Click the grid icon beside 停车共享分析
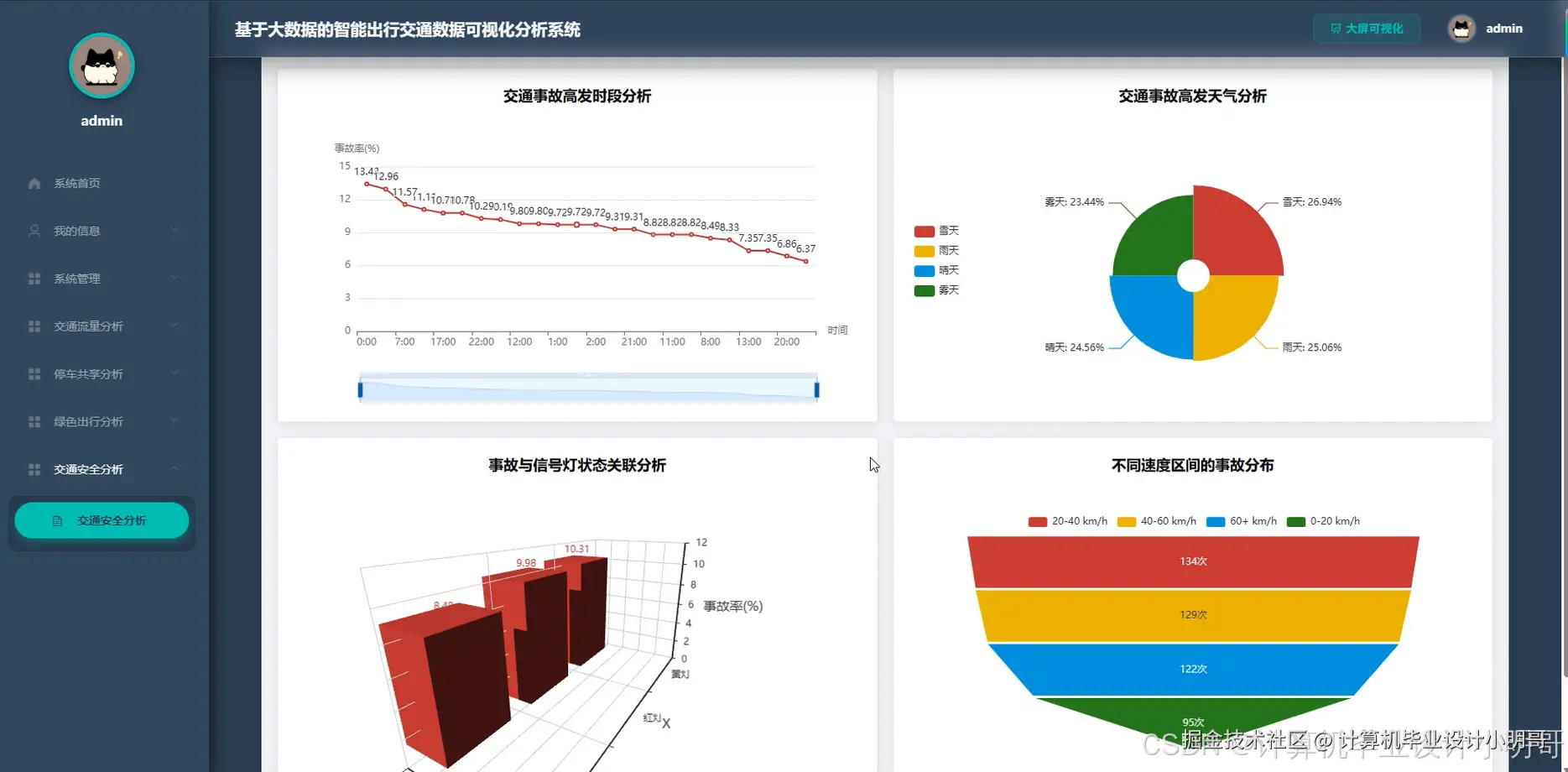The width and height of the screenshot is (1568, 772). pyautogui.click(x=34, y=374)
